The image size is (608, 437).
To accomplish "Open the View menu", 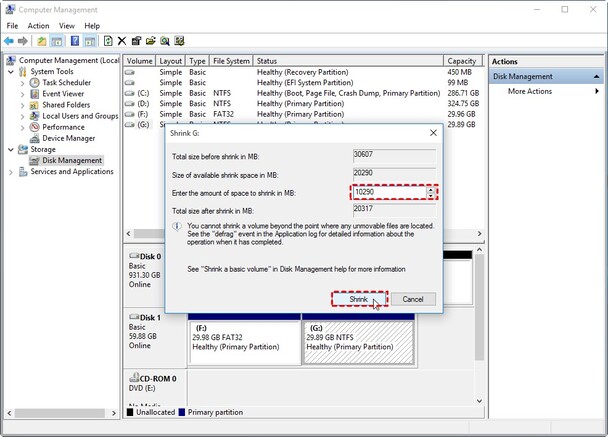I will click(66, 25).
